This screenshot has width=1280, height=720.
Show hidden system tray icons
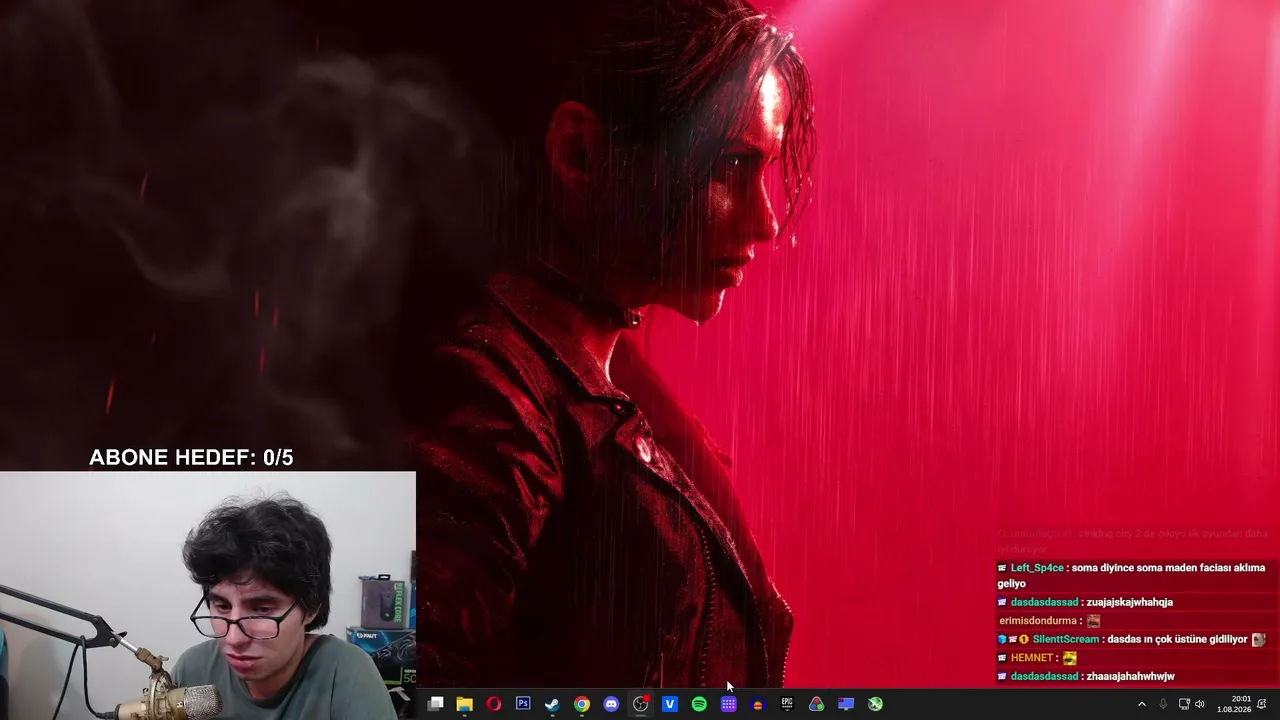click(x=1142, y=704)
